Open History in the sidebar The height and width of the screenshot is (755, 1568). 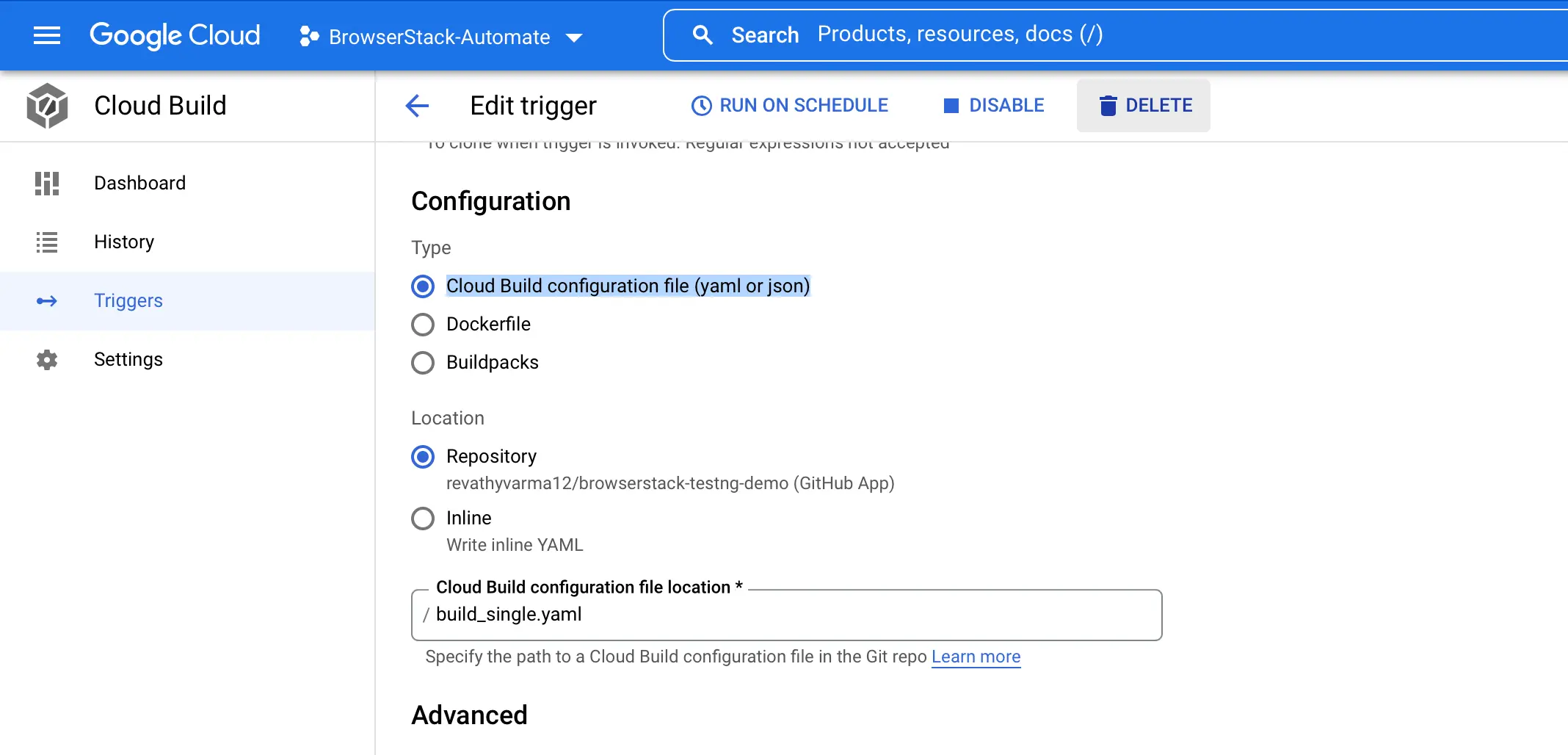point(124,242)
